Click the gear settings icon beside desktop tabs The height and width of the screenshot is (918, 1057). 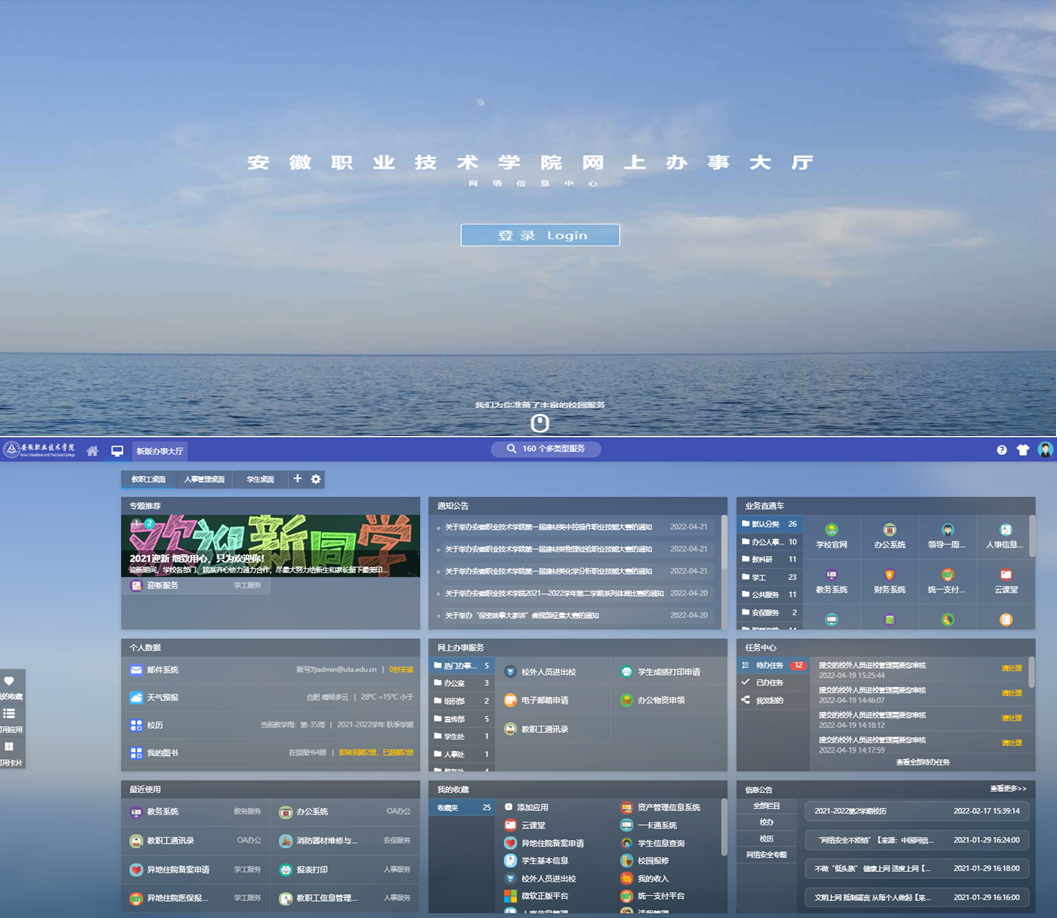(x=316, y=479)
